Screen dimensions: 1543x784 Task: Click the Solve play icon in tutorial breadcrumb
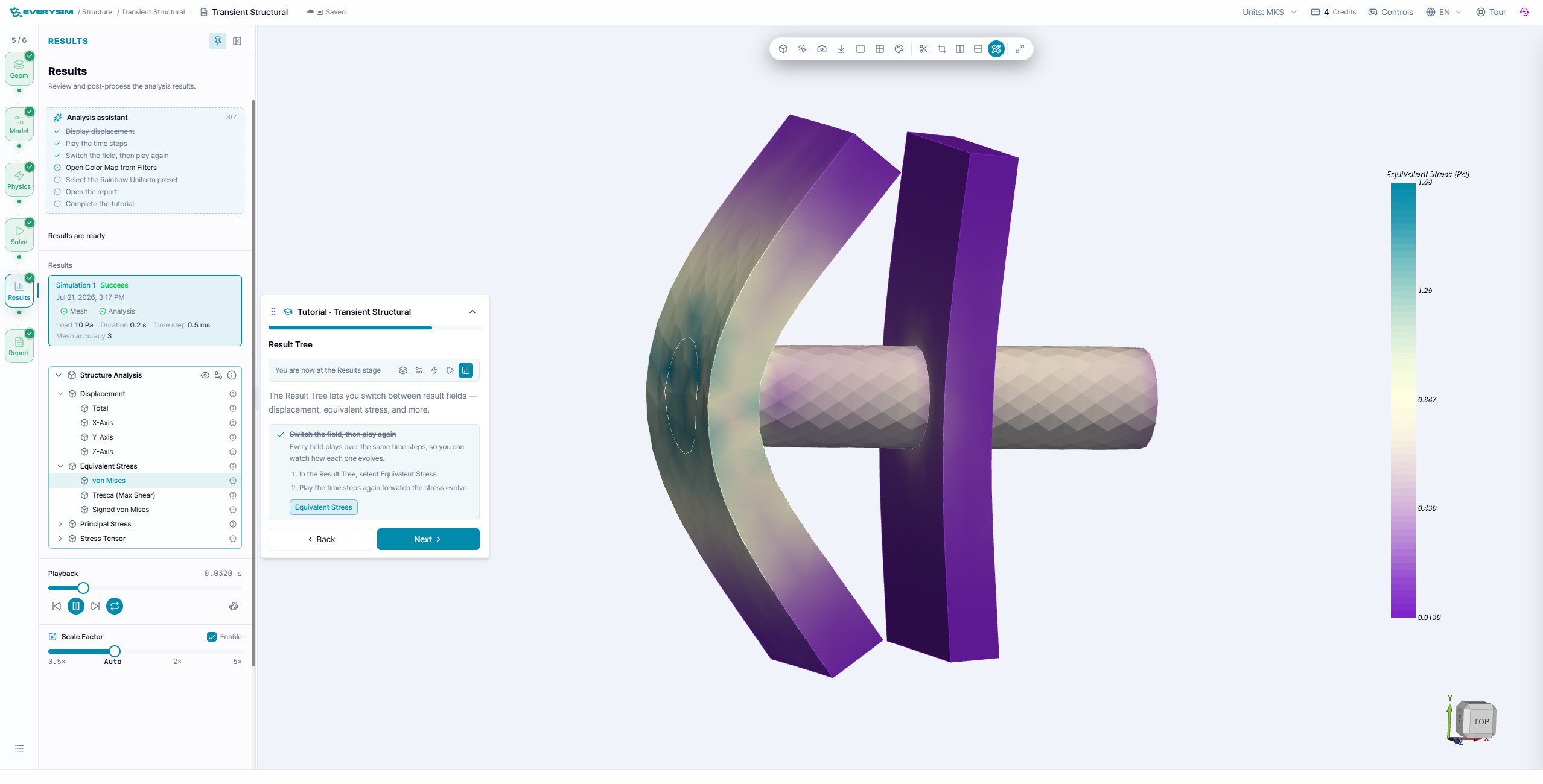(450, 370)
